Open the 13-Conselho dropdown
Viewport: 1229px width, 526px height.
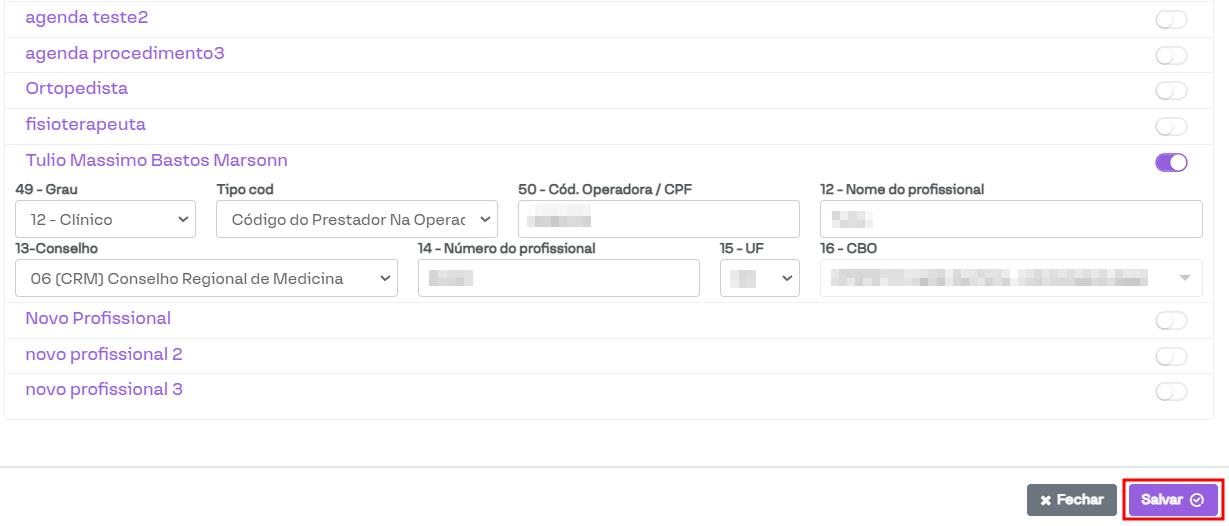click(206, 279)
